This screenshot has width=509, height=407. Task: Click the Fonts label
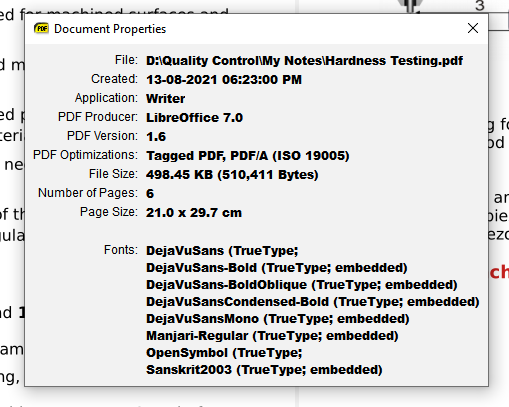point(121,250)
